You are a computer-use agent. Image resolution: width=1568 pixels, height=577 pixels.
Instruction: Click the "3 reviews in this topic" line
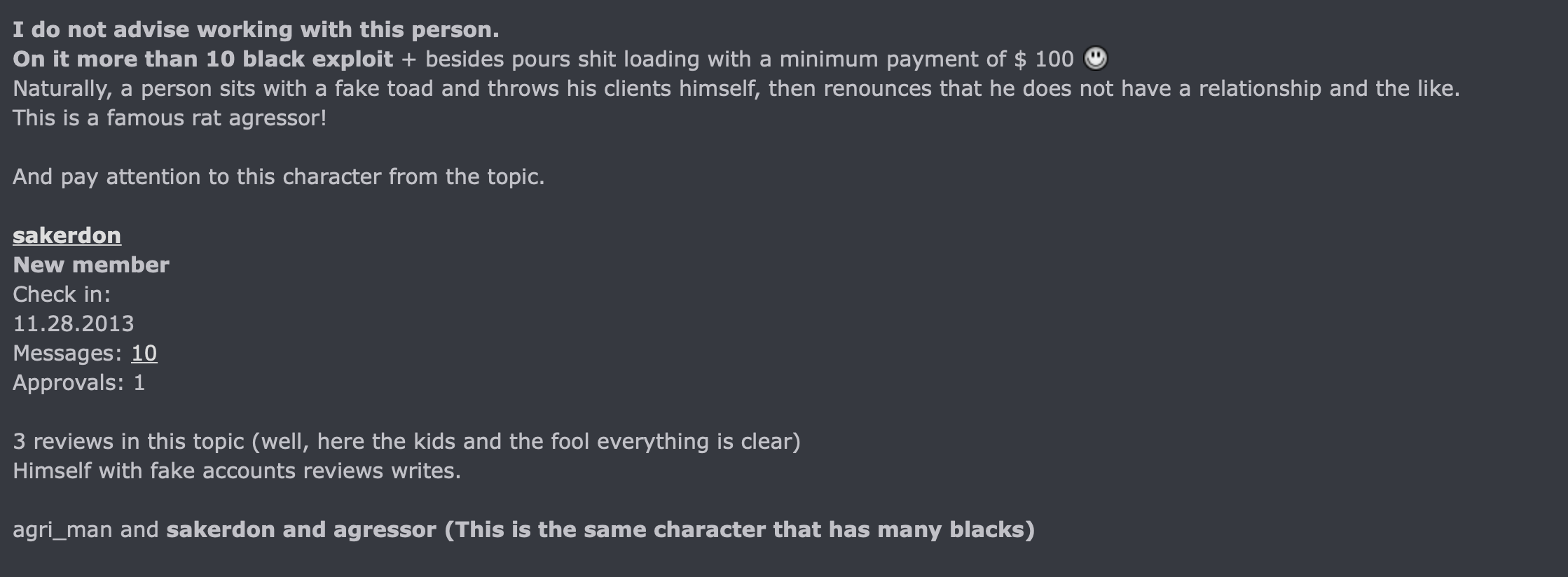pyautogui.click(x=406, y=441)
